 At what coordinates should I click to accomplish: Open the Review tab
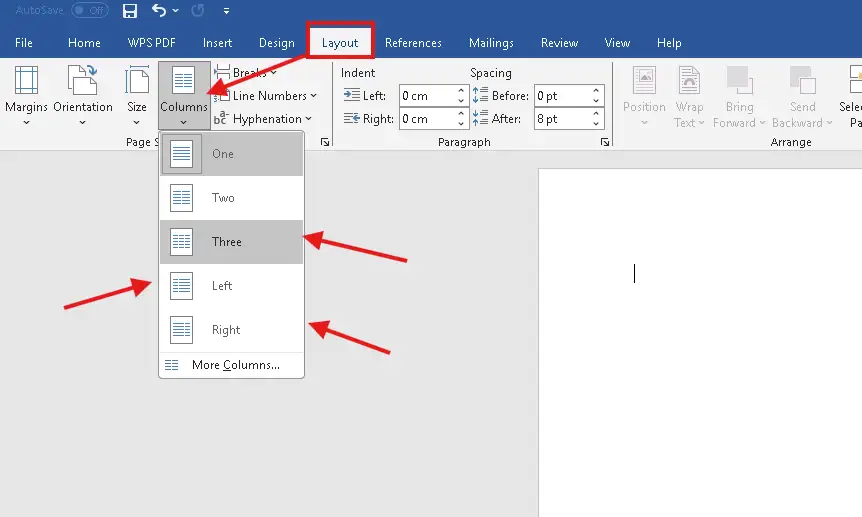click(559, 43)
